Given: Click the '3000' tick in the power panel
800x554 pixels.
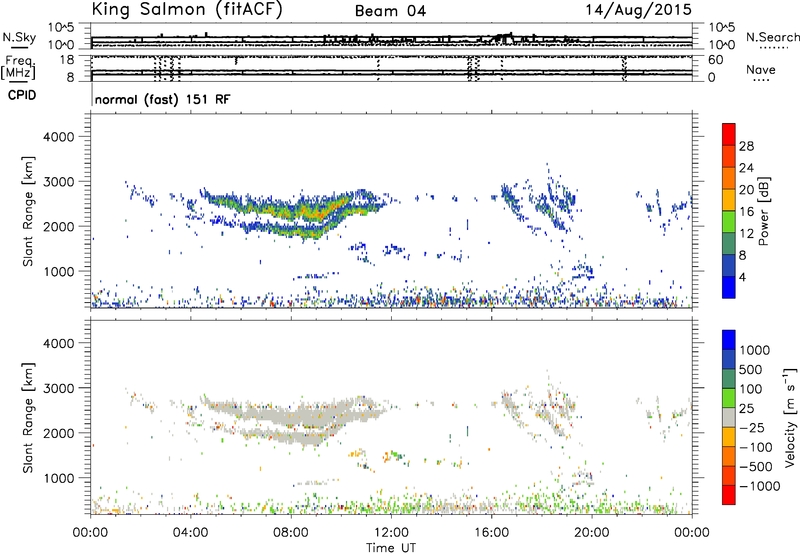Looking at the screenshot, I should pyautogui.click(x=59, y=182).
